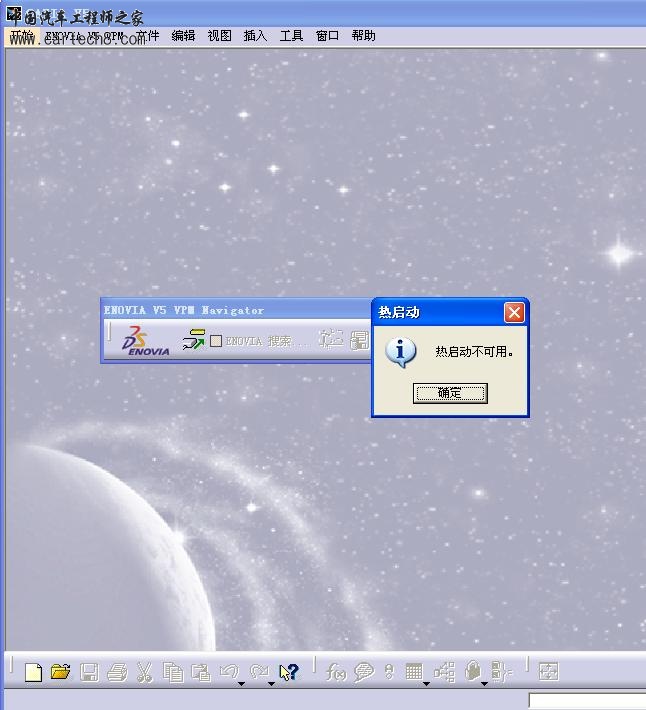
Task: Click the Copy icon
Action: pyautogui.click(x=173, y=672)
